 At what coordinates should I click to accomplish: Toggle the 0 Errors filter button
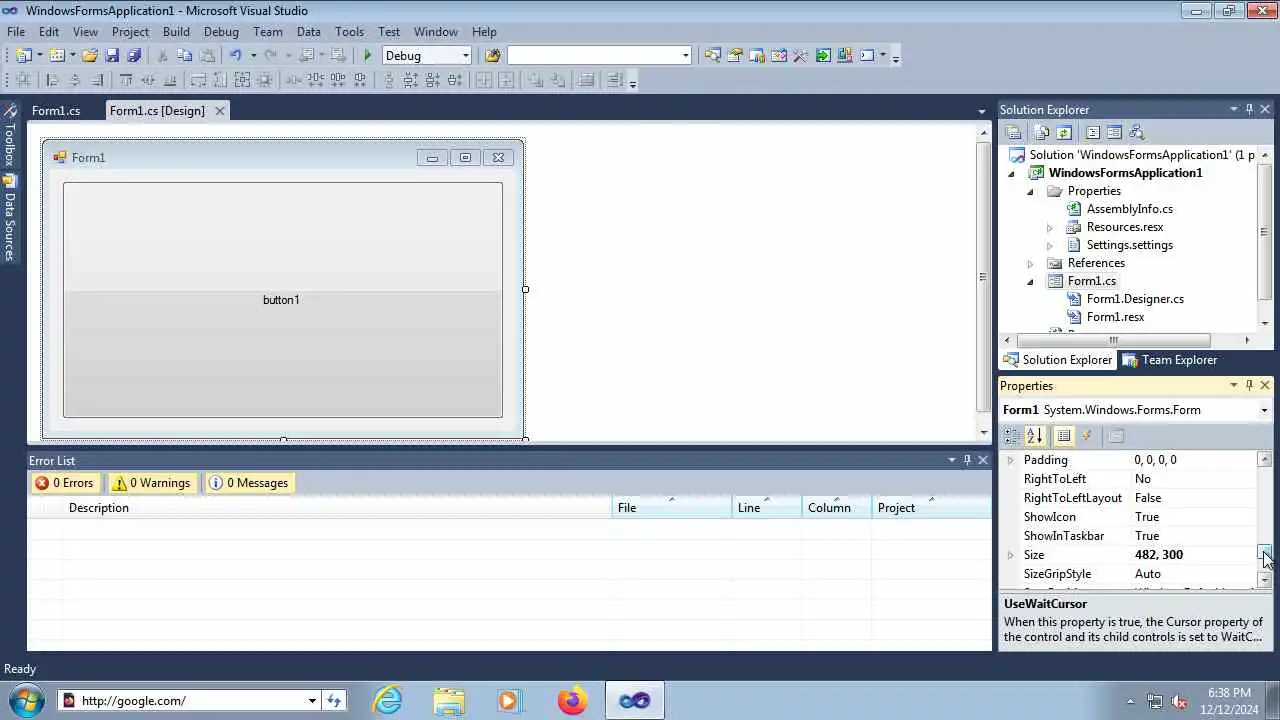[x=65, y=483]
